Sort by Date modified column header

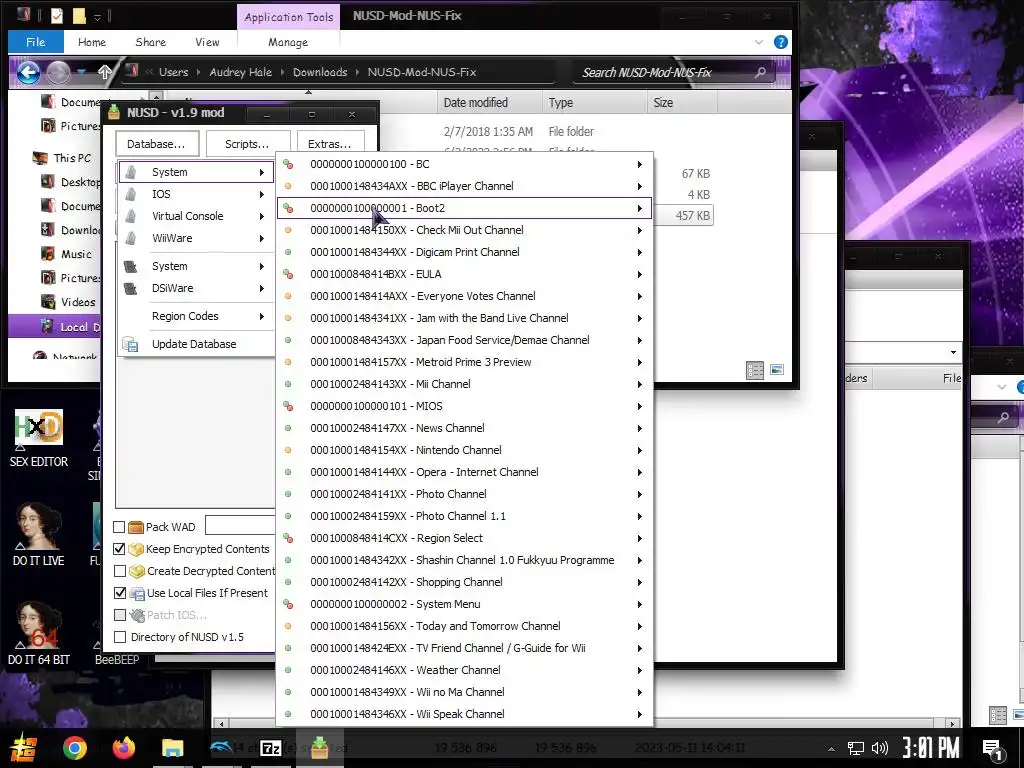coord(490,103)
